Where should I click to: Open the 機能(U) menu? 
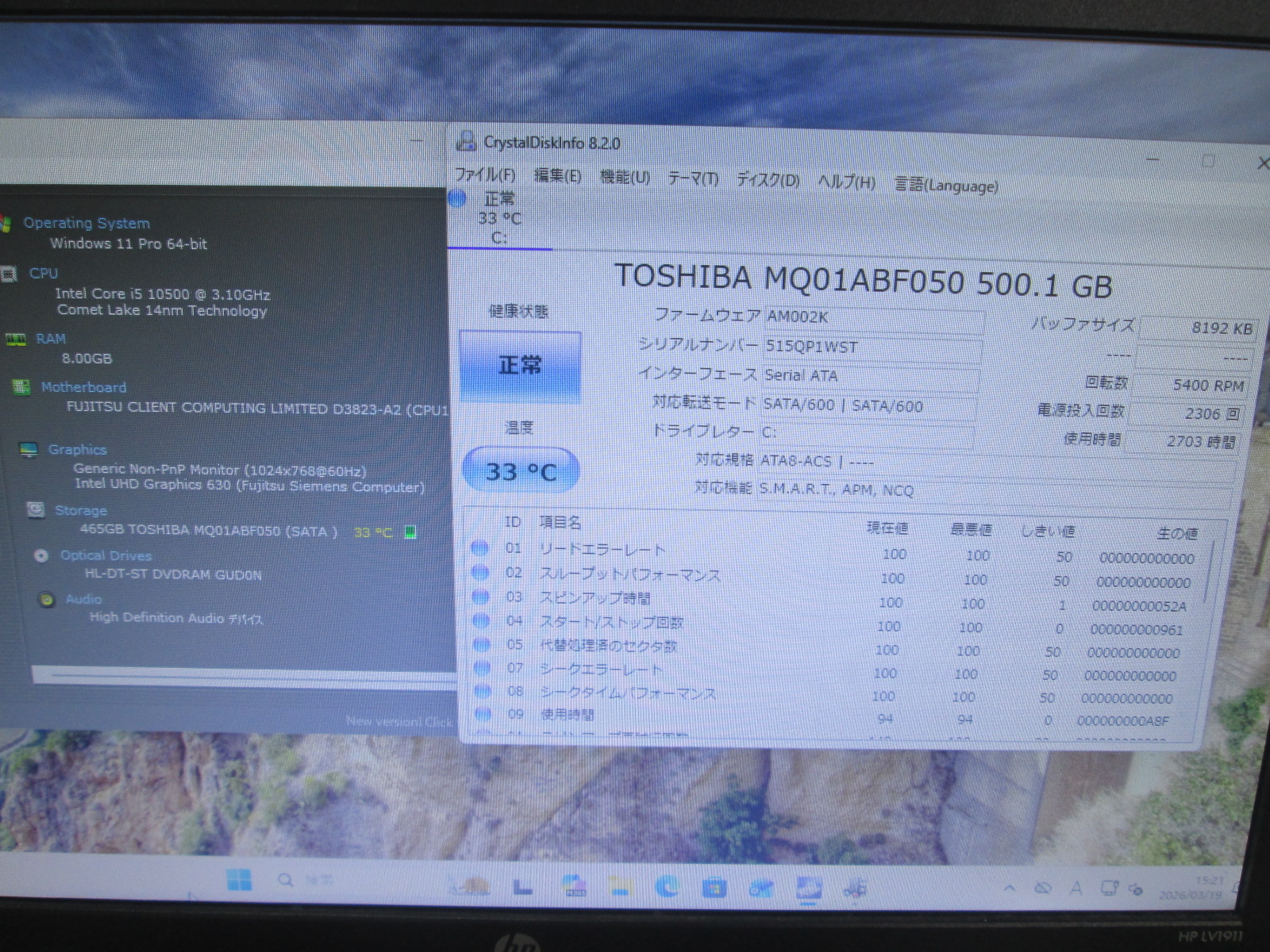click(x=625, y=177)
